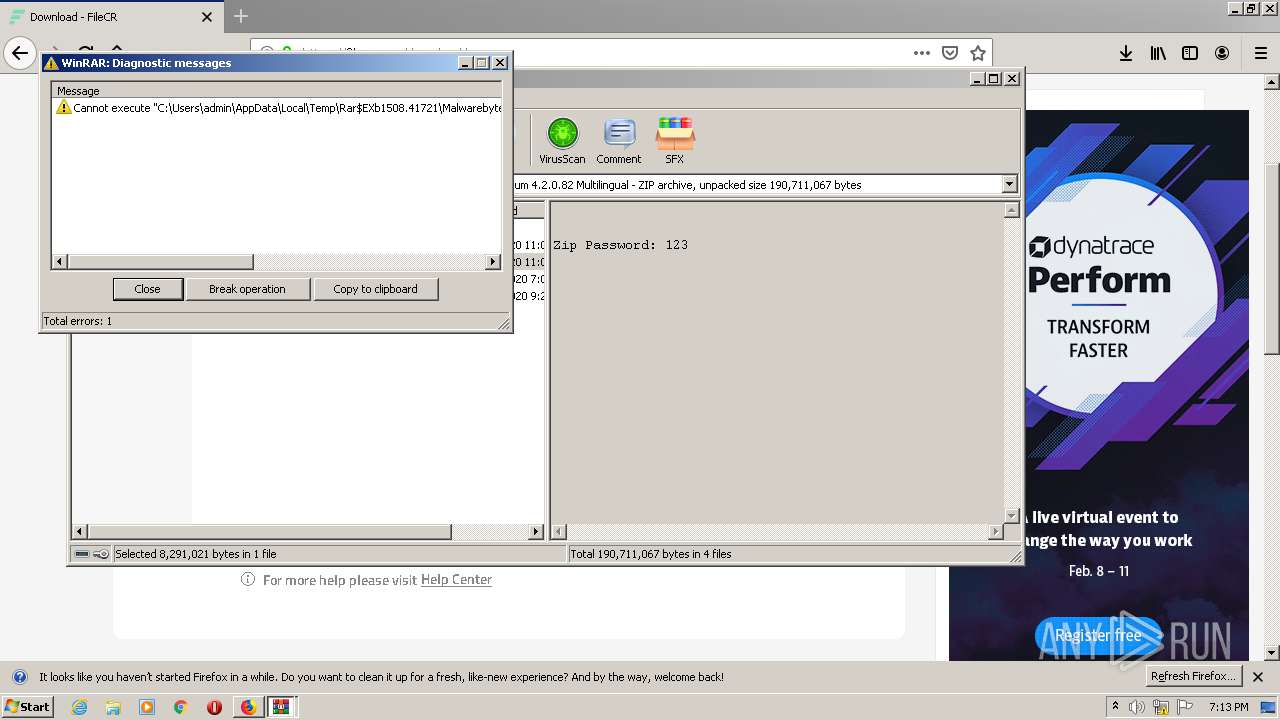Click the Pocket save icon in address bar
The width and height of the screenshot is (1280, 720).
pyautogui.click(x=950, y=53)
